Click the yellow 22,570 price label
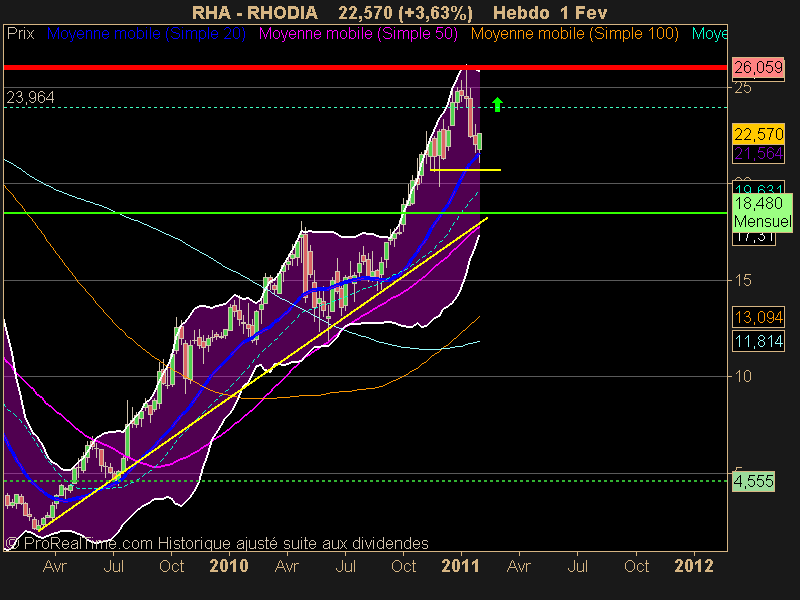This screenshot has width=800, height=600. 758,134
